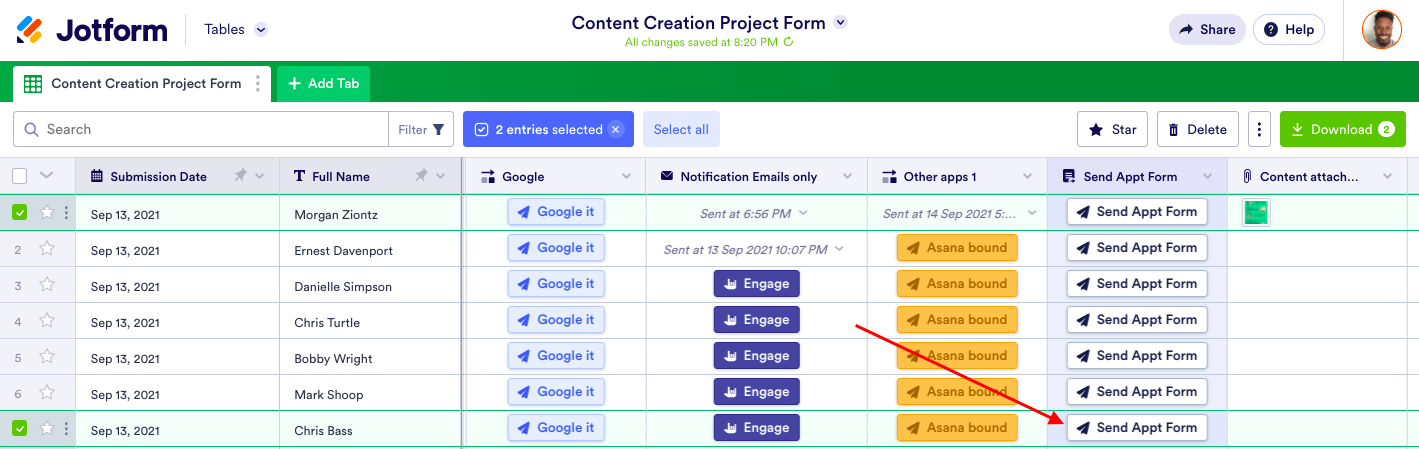Click the three-dot more actions button beside Delete

tap(1259, 129)
